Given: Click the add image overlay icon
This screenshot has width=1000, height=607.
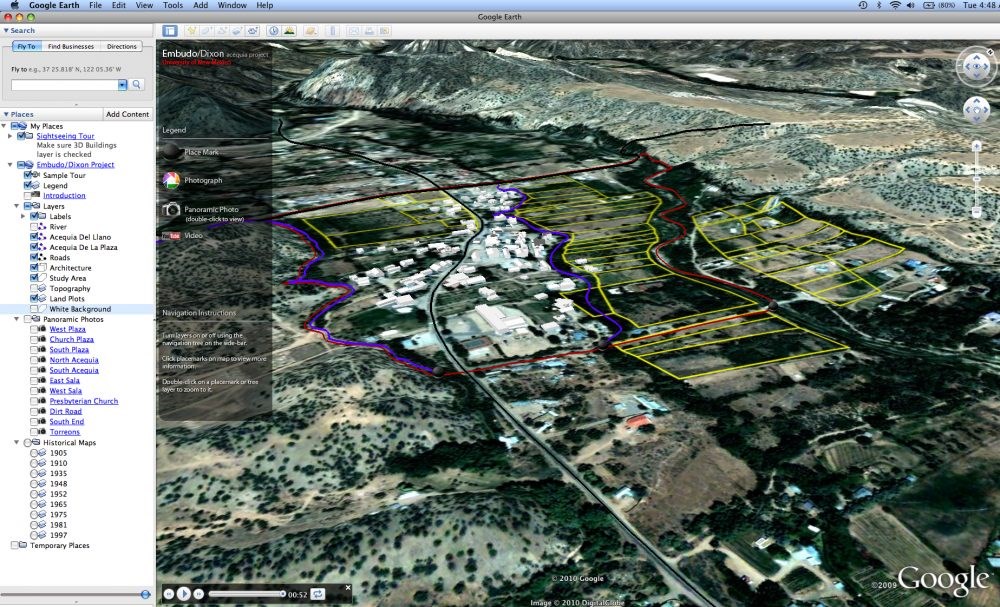Looking at the screenshot, I should coord(237,31).
